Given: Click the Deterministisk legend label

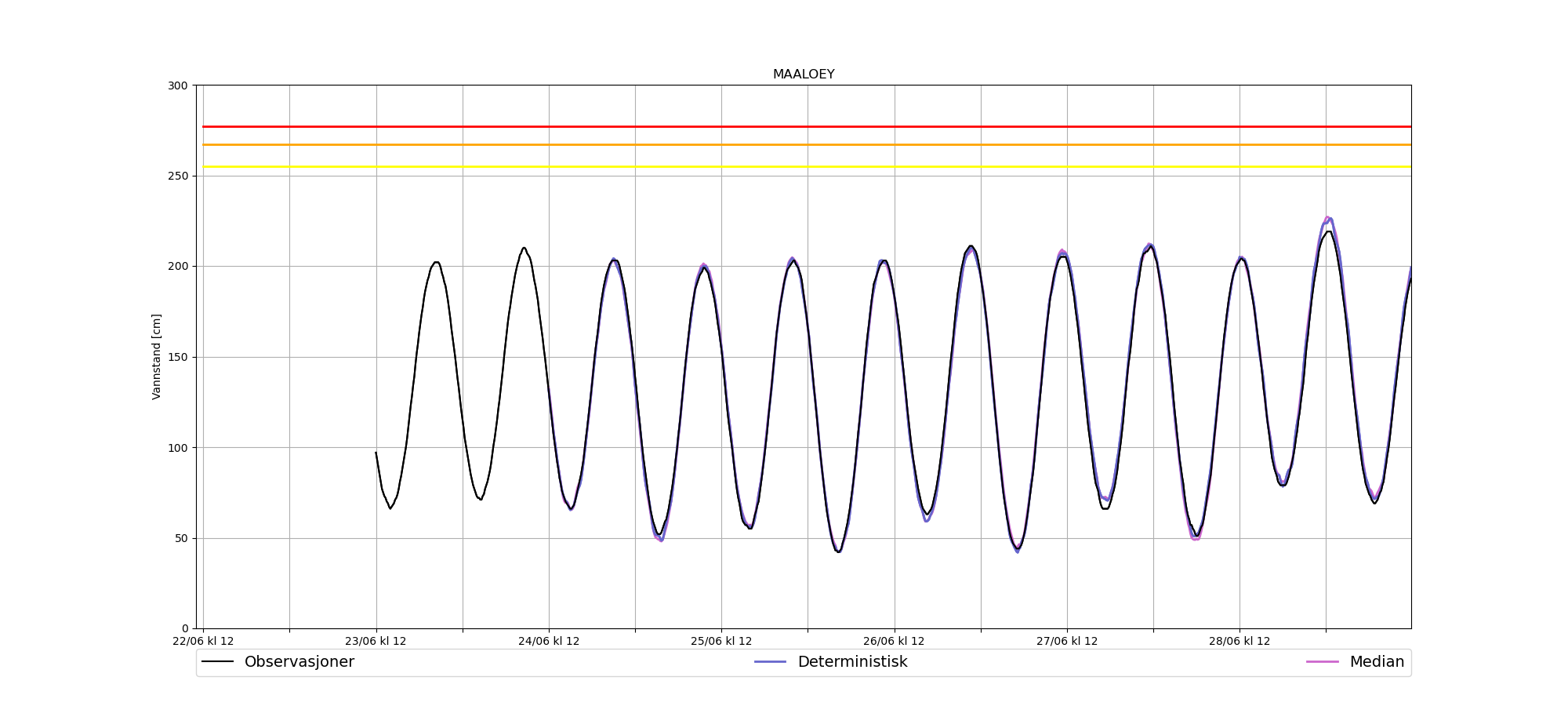Looking at the screenshot, I should tap(852, 662).
